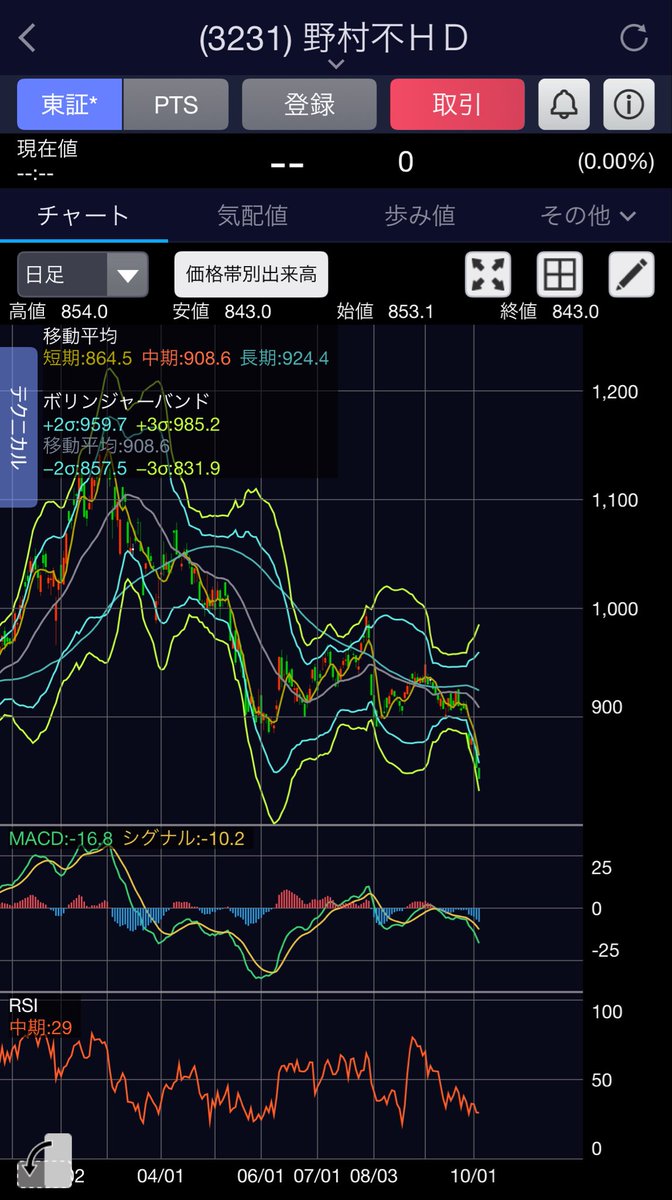Open the 日足 timeframe dropdown
Image resolution: width=672 pixels, height=1200 pixels.
[x=83, y=274]
